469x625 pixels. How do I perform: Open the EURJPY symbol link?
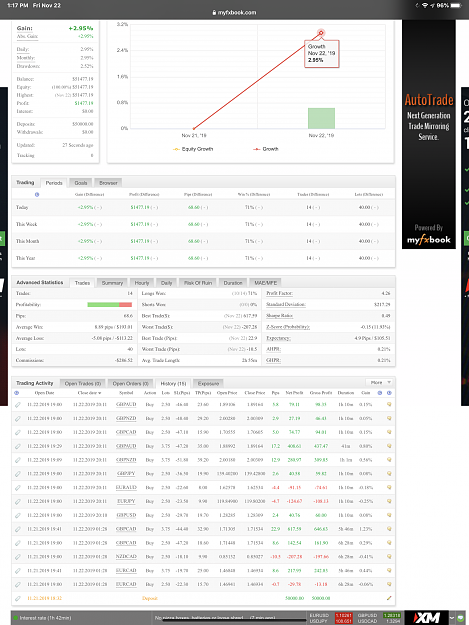tap(126, 501)
